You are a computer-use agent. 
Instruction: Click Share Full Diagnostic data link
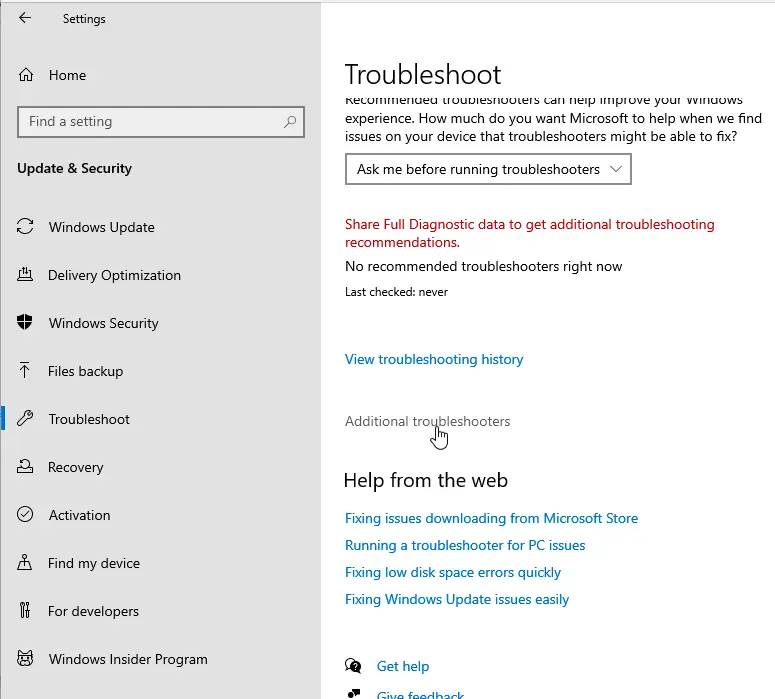pos(529,233)
